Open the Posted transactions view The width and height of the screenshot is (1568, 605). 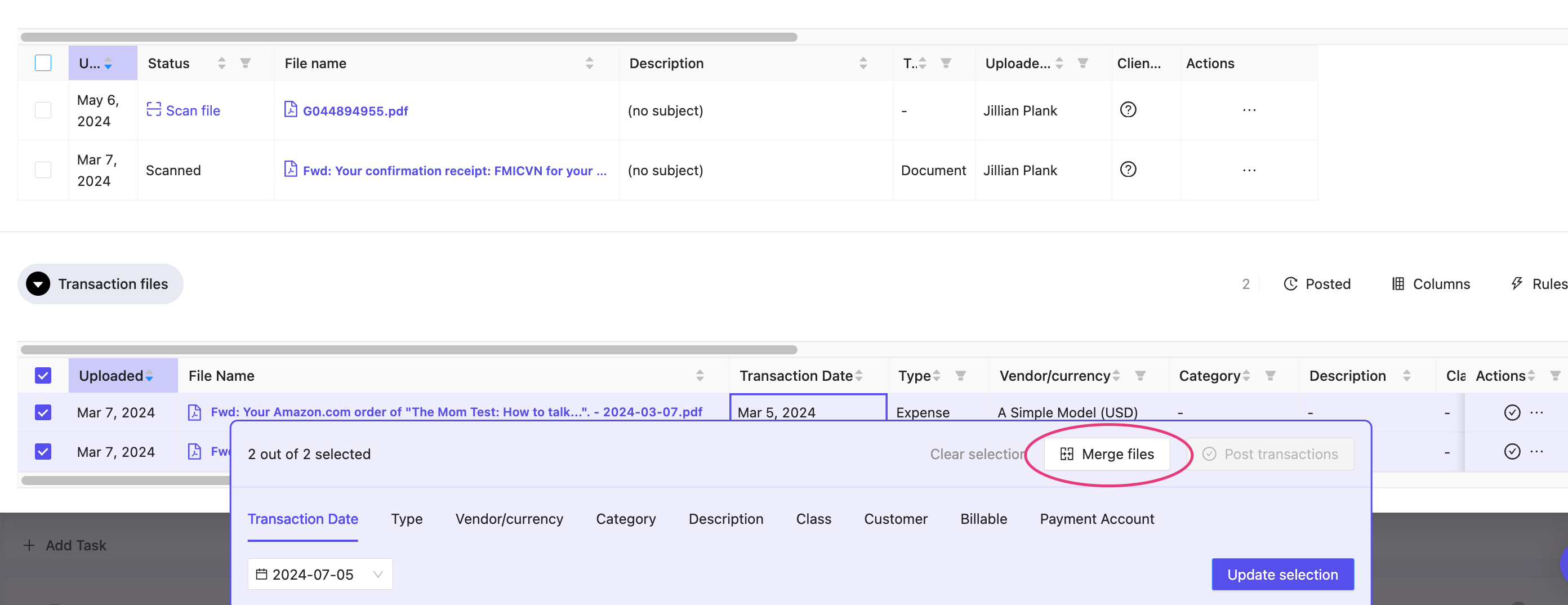[x=1317, y=284]
